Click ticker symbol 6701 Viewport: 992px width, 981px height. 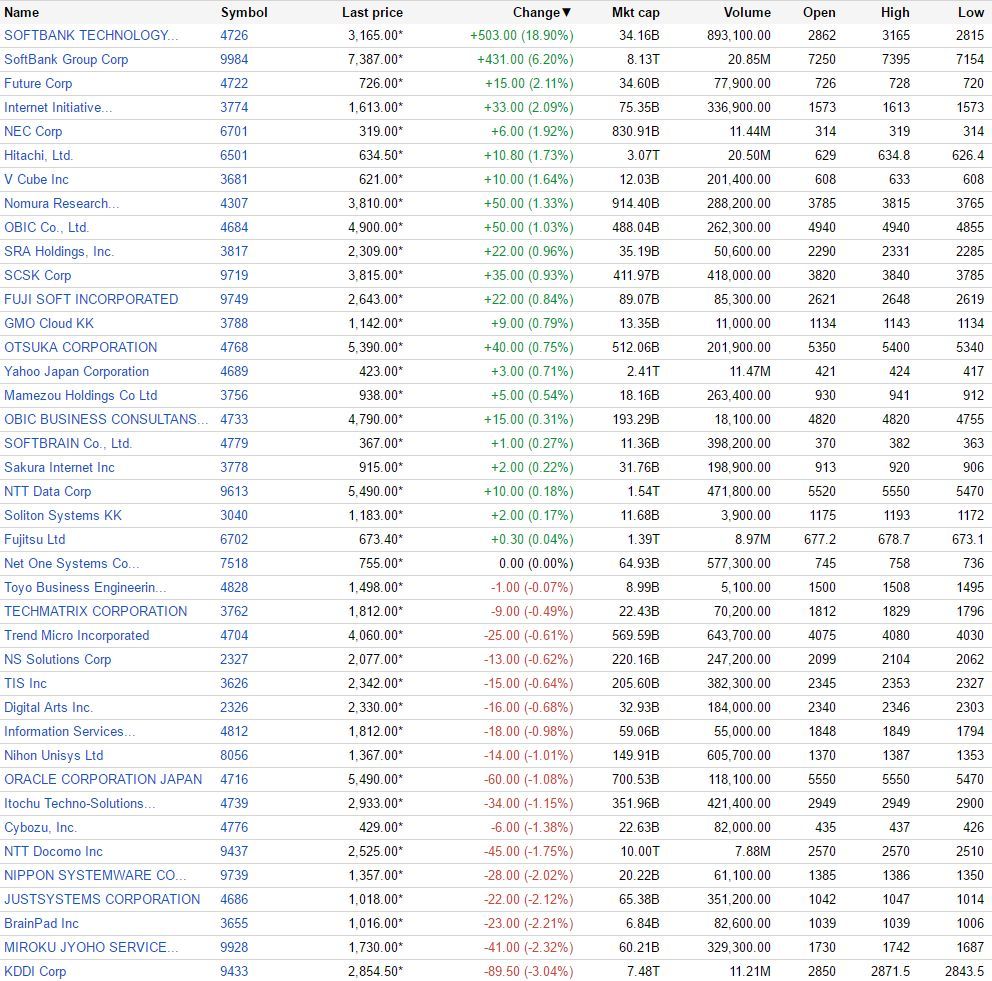[234, 132]
